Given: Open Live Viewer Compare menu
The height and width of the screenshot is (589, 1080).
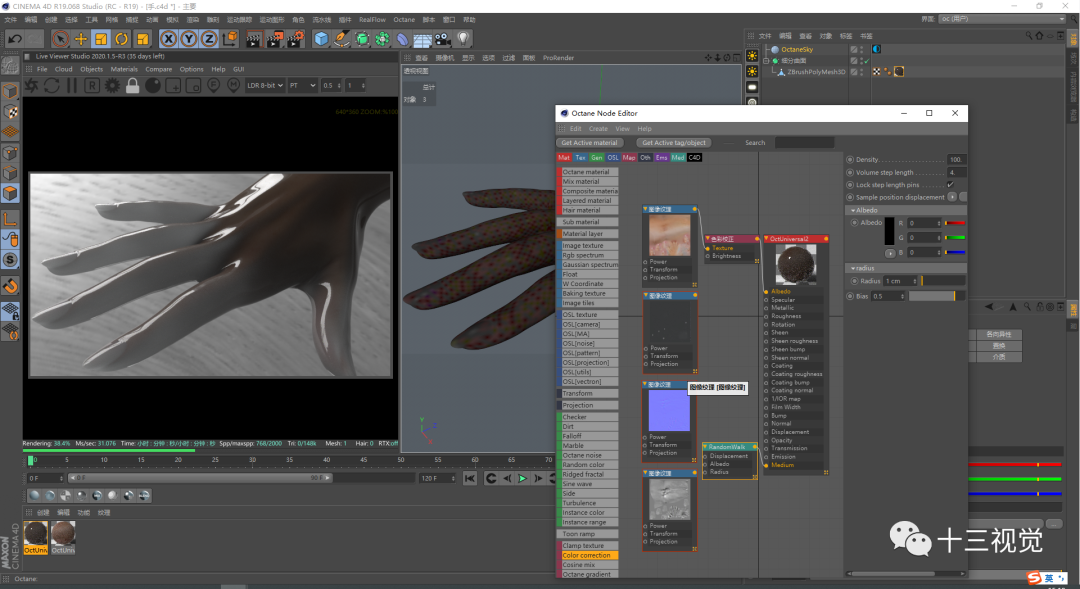Looking at the screenshot, I should [x=158, y=69].
